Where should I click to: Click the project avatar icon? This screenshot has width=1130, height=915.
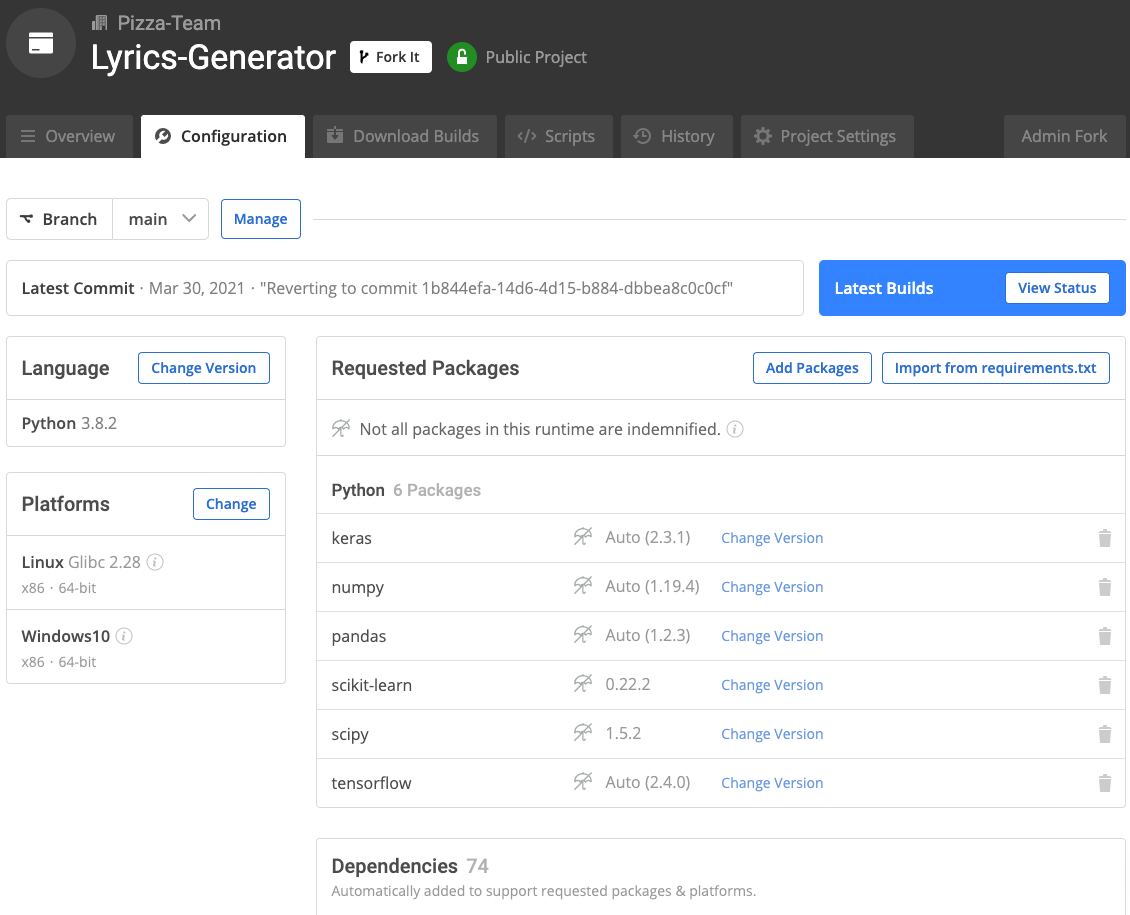(x=41, y=43)
